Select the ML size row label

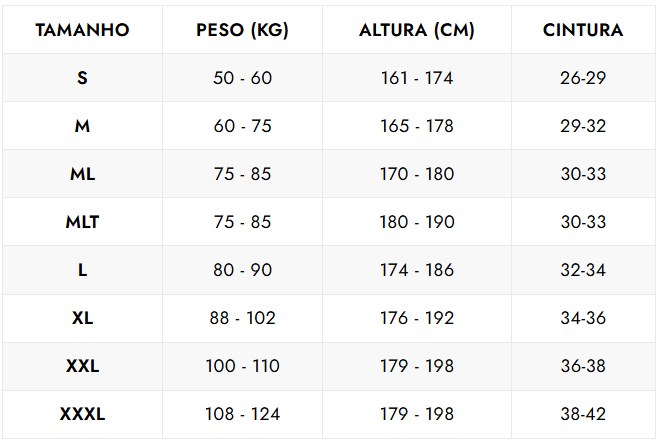(x=82, y=174)
